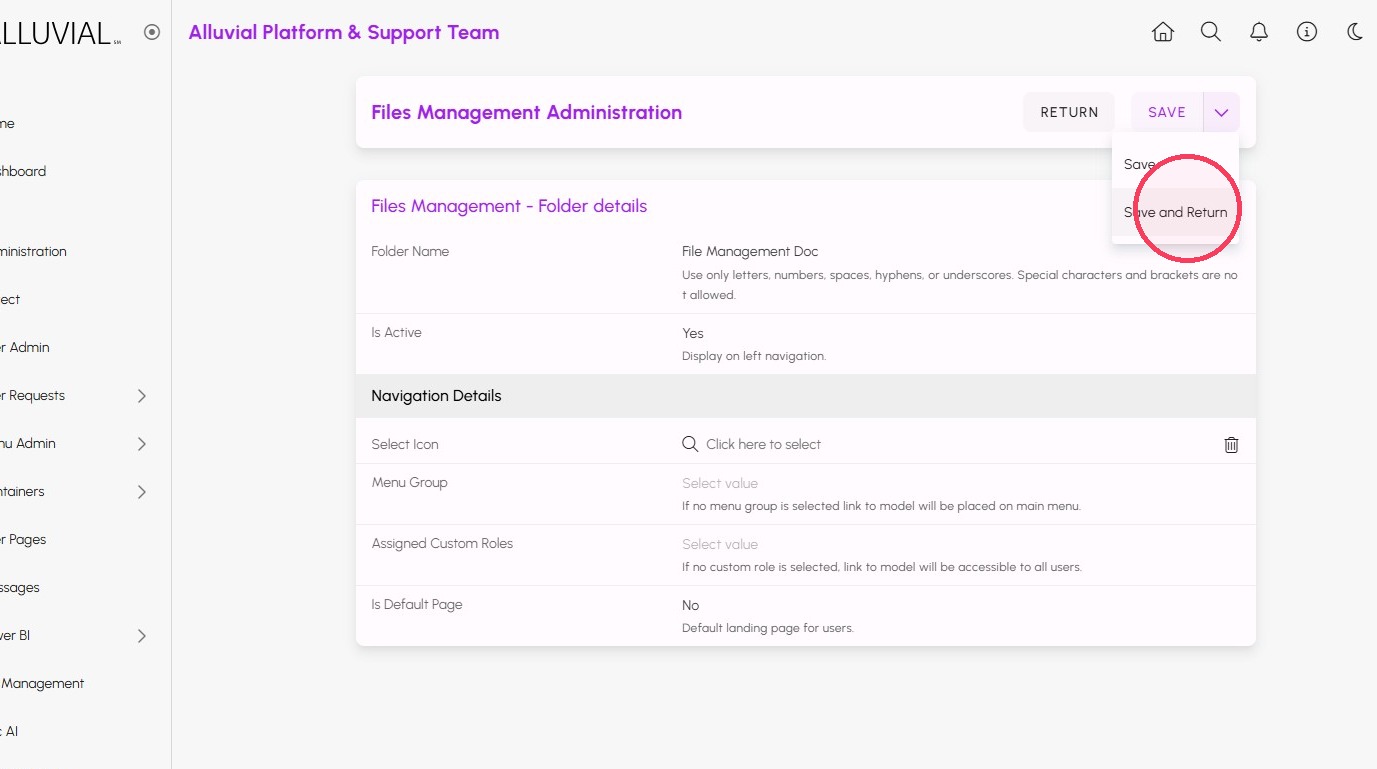This screenshot has width=1377, height=769.
Task: Open the Save options dropdown arrow
Action: tap(1222, 113)
